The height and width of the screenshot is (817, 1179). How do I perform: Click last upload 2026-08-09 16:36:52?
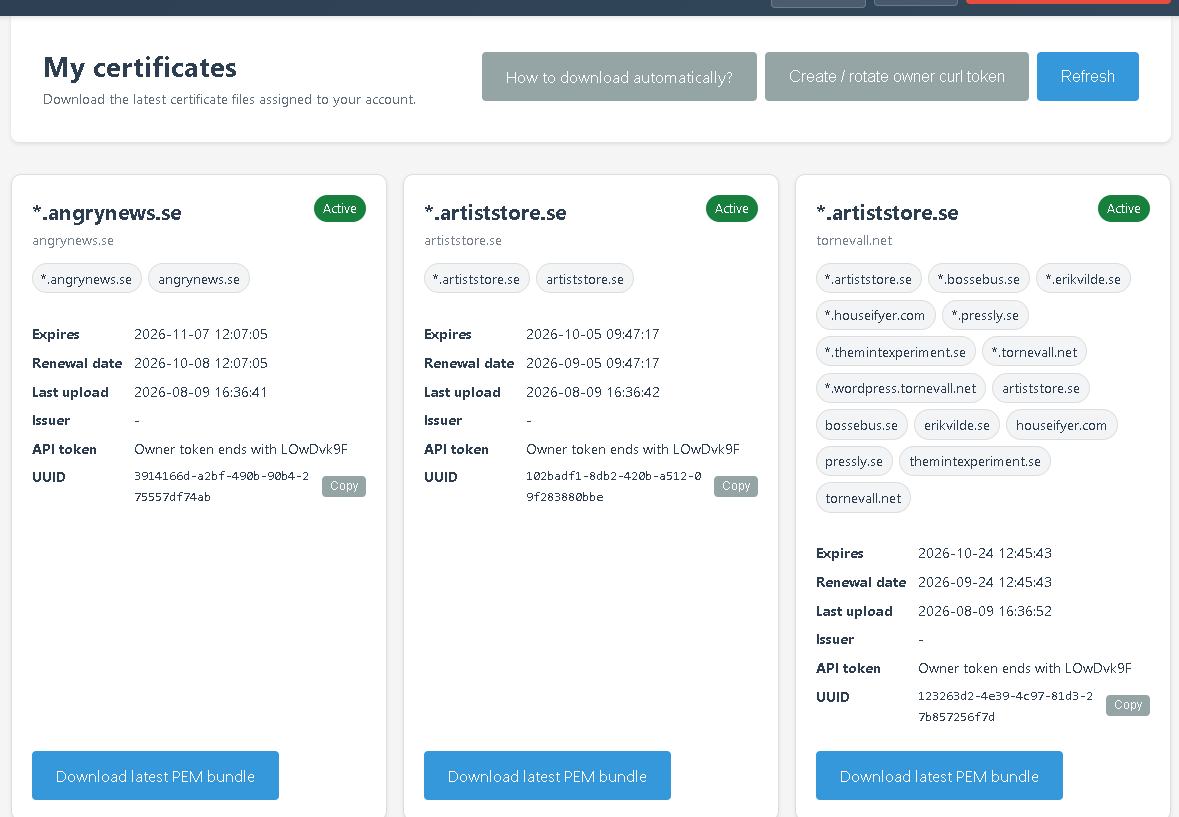click(x=985, y=612)
